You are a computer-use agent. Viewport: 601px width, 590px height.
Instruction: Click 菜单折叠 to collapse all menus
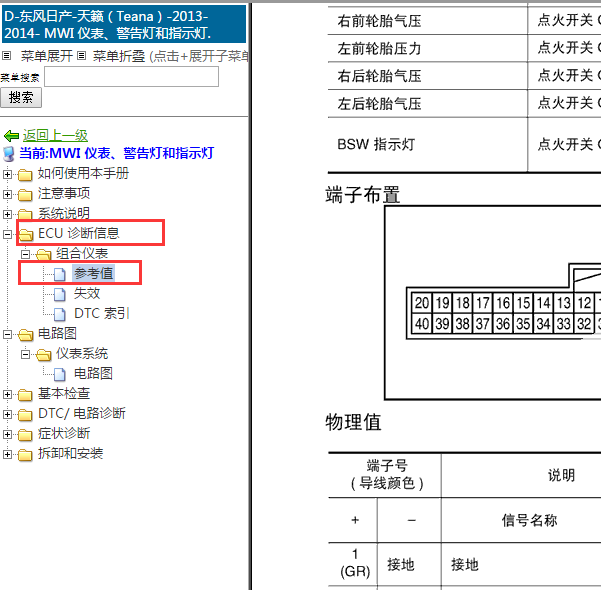click(119, 56)
